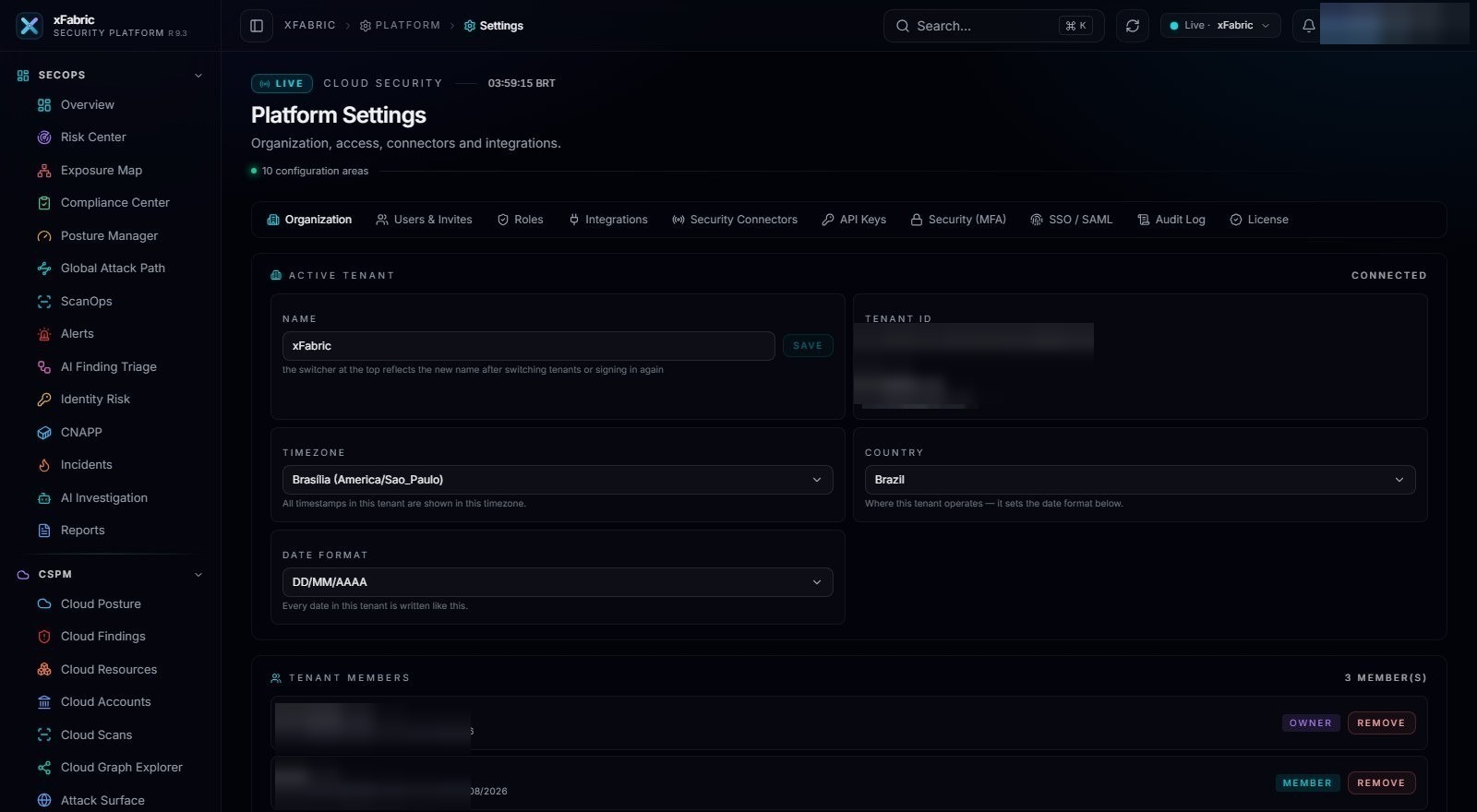The height and width of the screenshot is (812, 1477).
Task: Switch to the Users & Invites tab
Action: (x=425, y=220)
